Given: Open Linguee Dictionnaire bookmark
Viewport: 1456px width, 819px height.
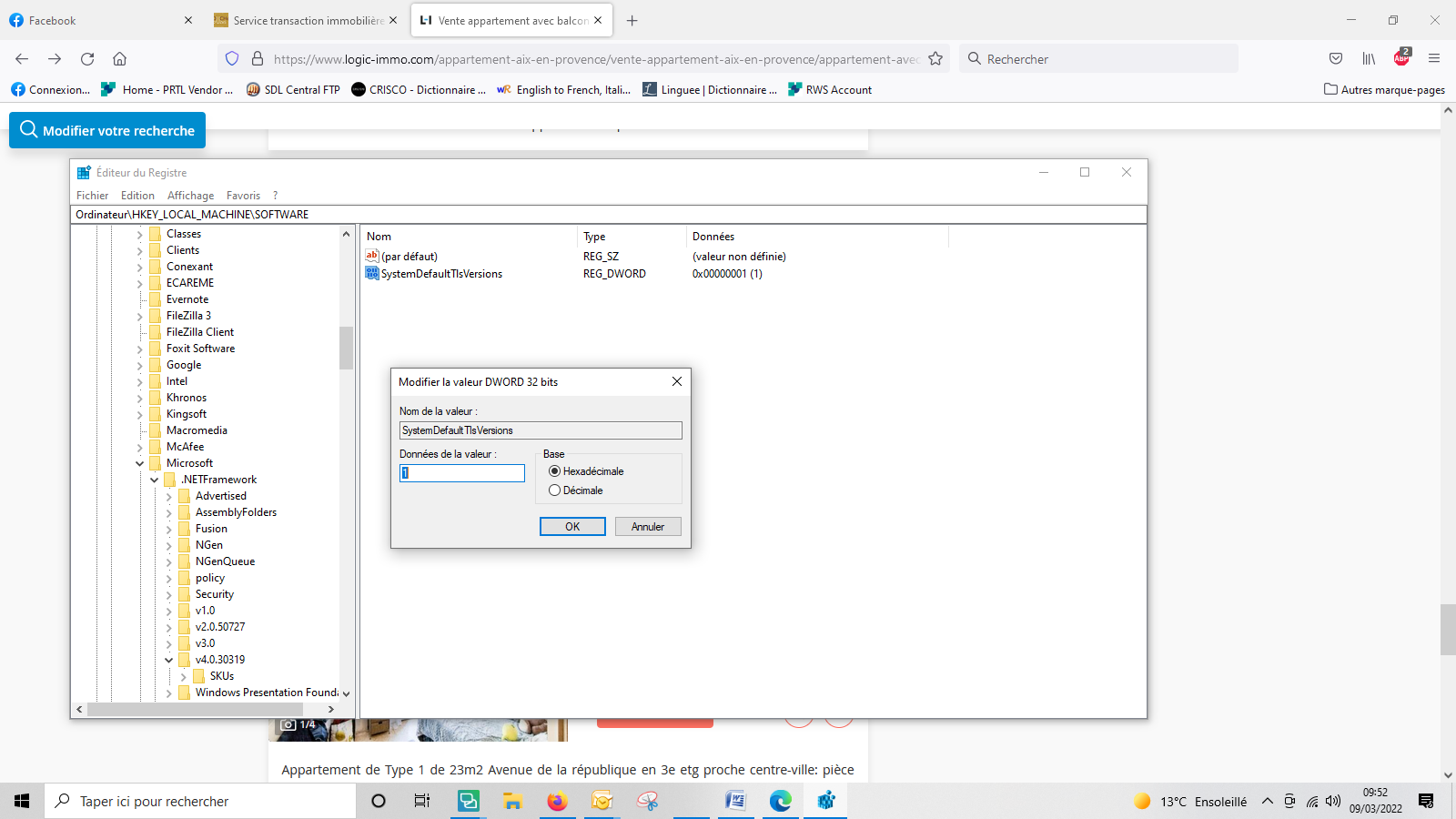Looking at the screenshot, I should point(710,90).
